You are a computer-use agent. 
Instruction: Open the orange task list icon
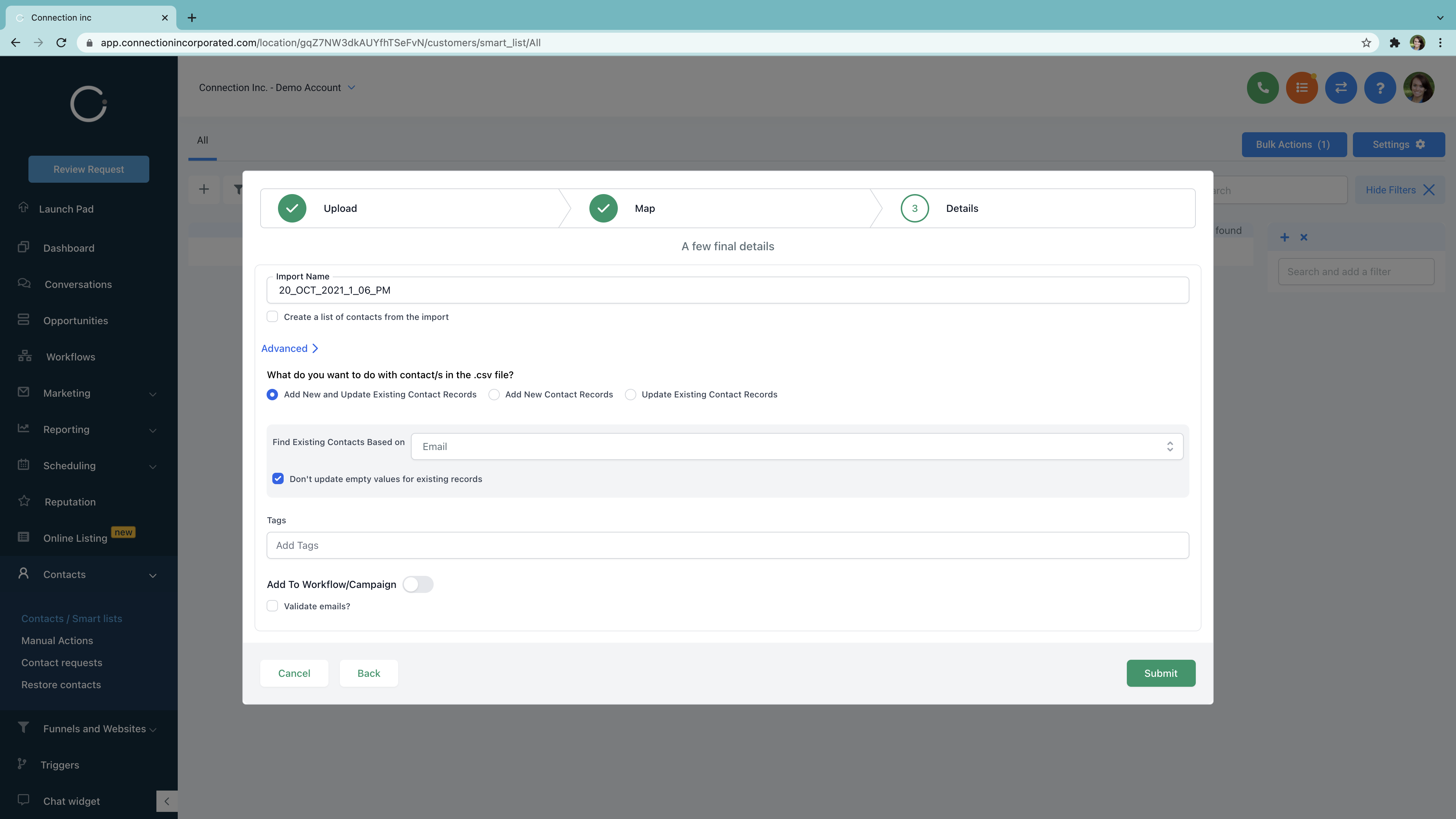(1301, 87)
